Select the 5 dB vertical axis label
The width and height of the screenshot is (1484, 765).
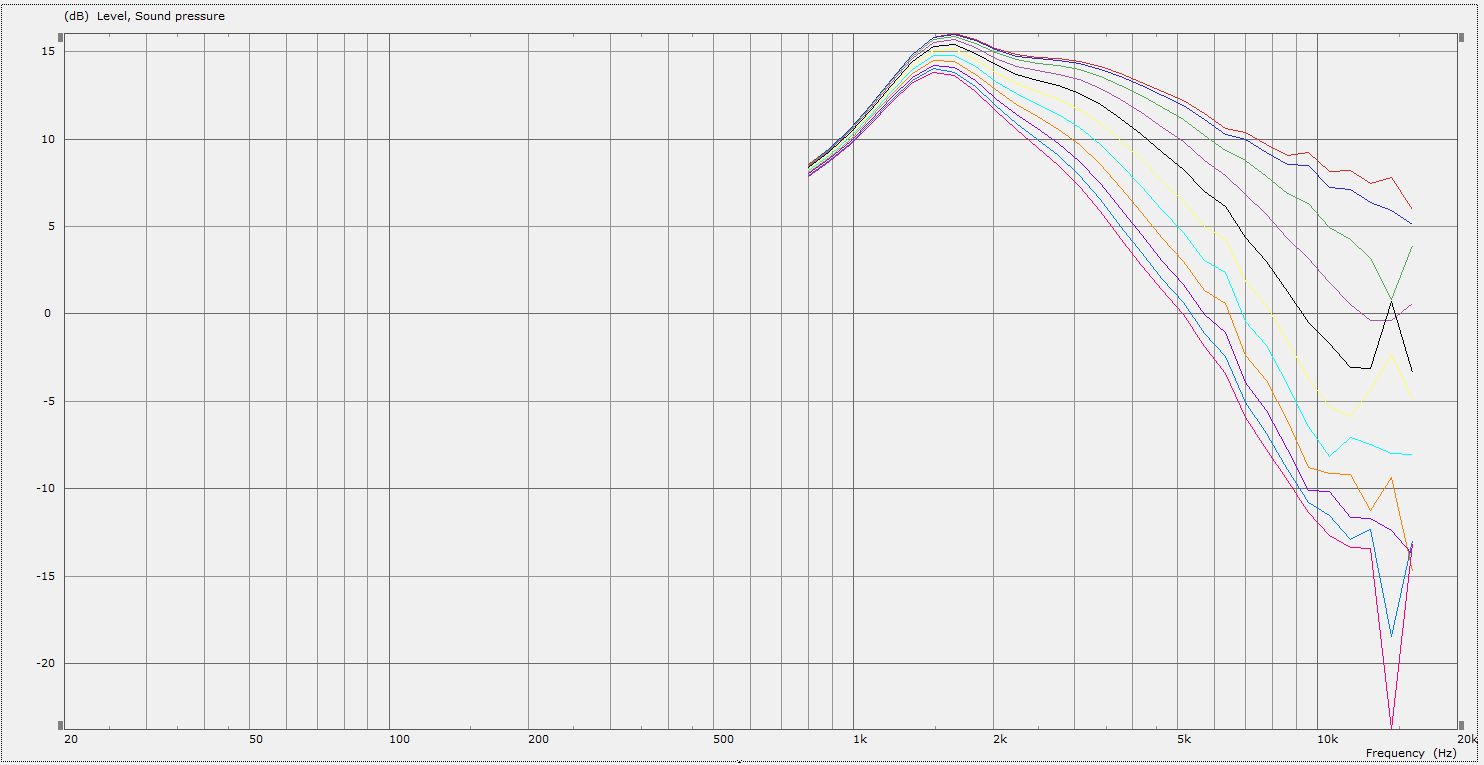click(50, 227)
